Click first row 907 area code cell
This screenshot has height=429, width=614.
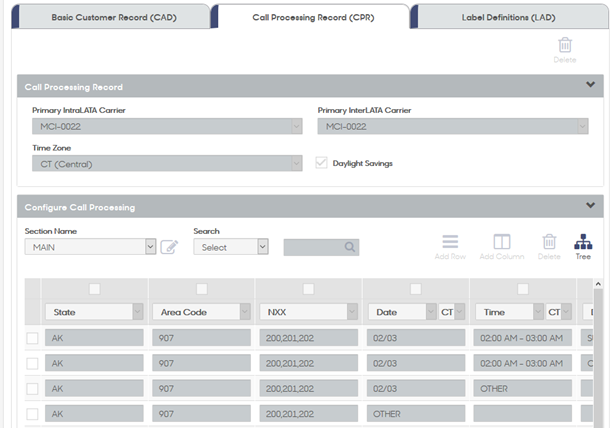[x=201, y=337]
